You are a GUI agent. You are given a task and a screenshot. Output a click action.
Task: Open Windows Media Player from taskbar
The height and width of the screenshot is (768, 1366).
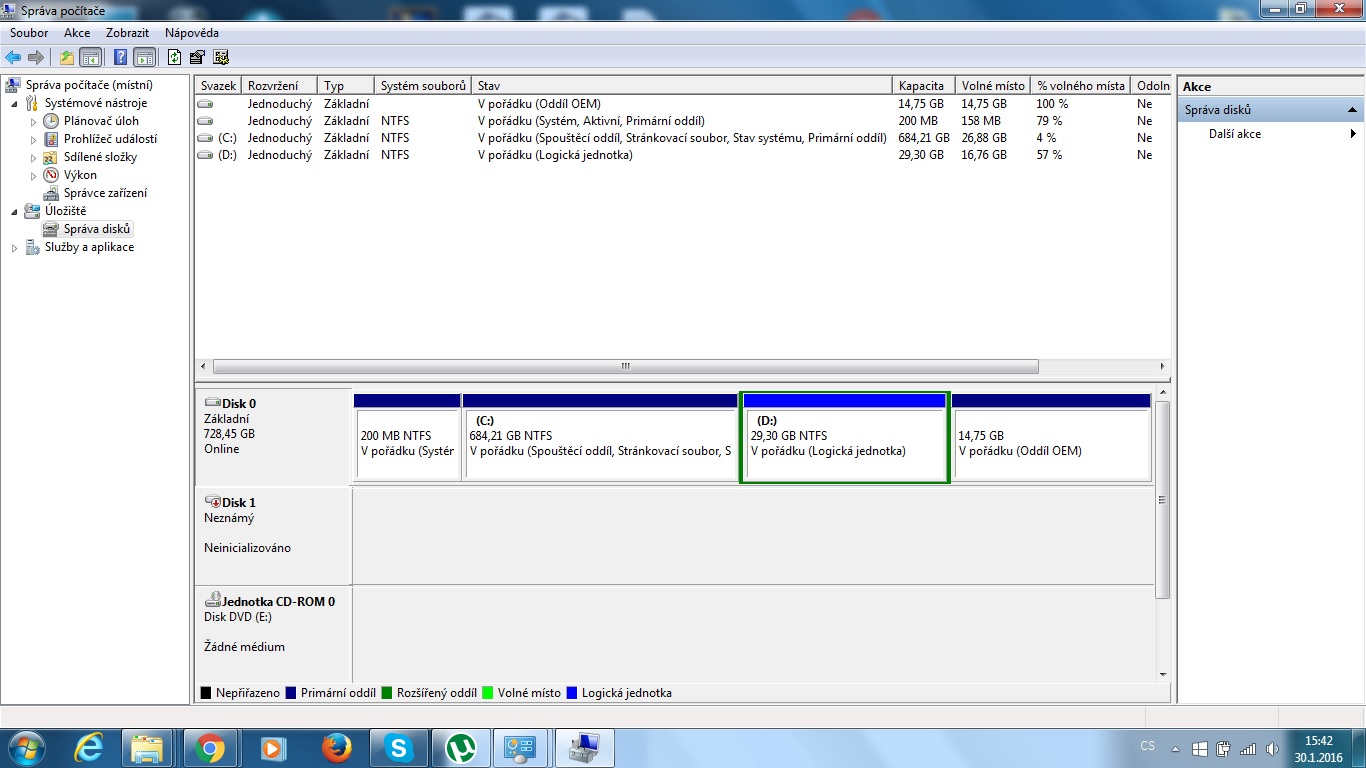272,748
